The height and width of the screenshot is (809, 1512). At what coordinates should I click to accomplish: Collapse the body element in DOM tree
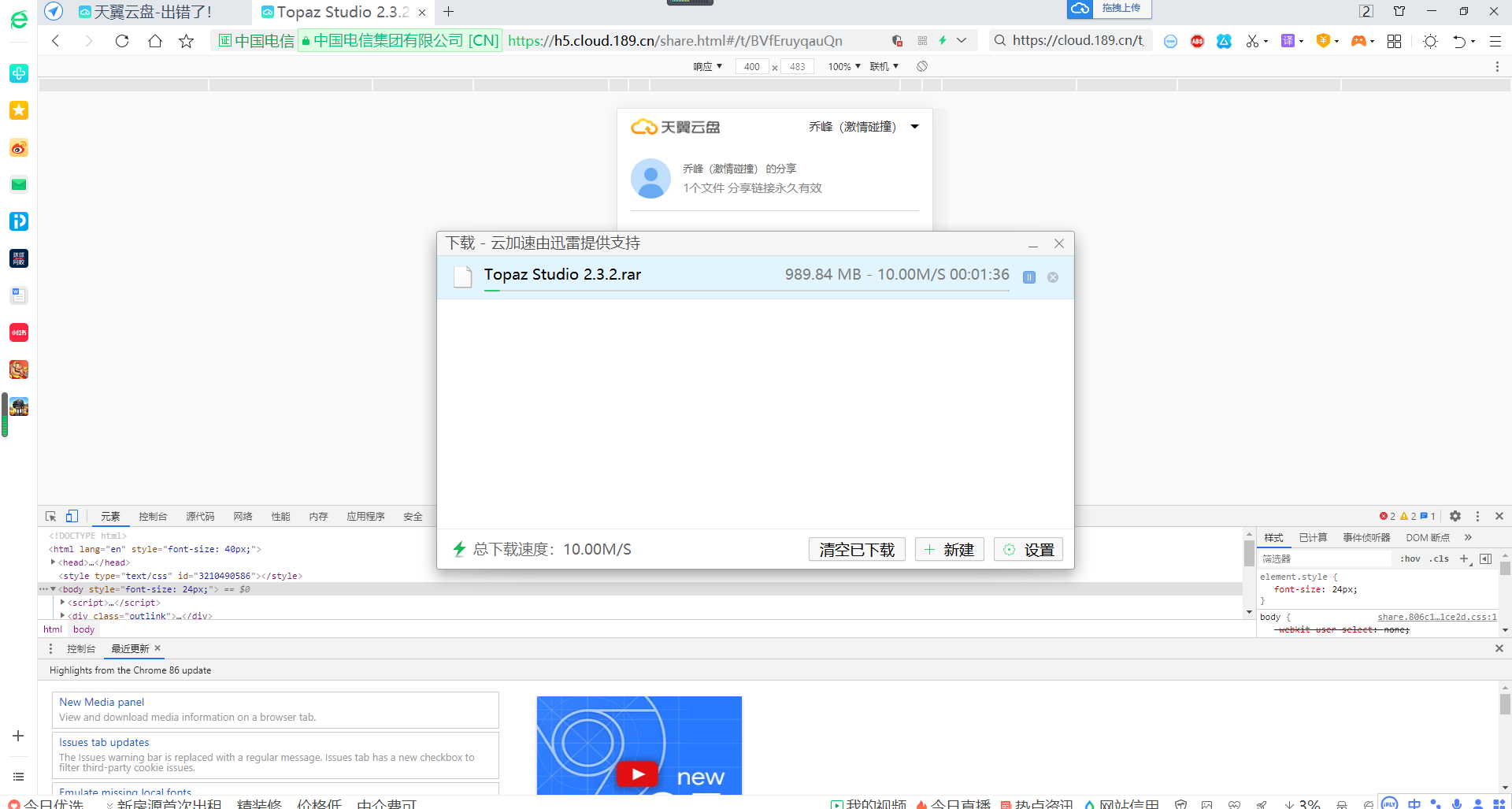coord(53,589)
